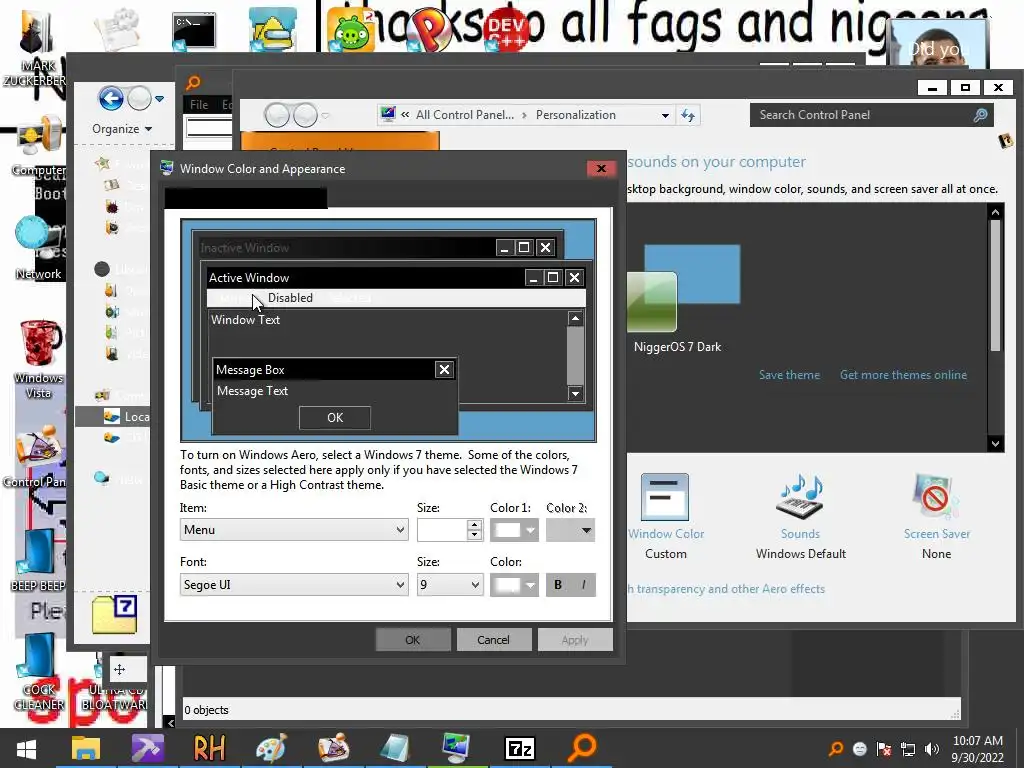1024x768 pixels.
Task: Select the Inactive Window title bar in preview
Action: [x=346, y=248]
